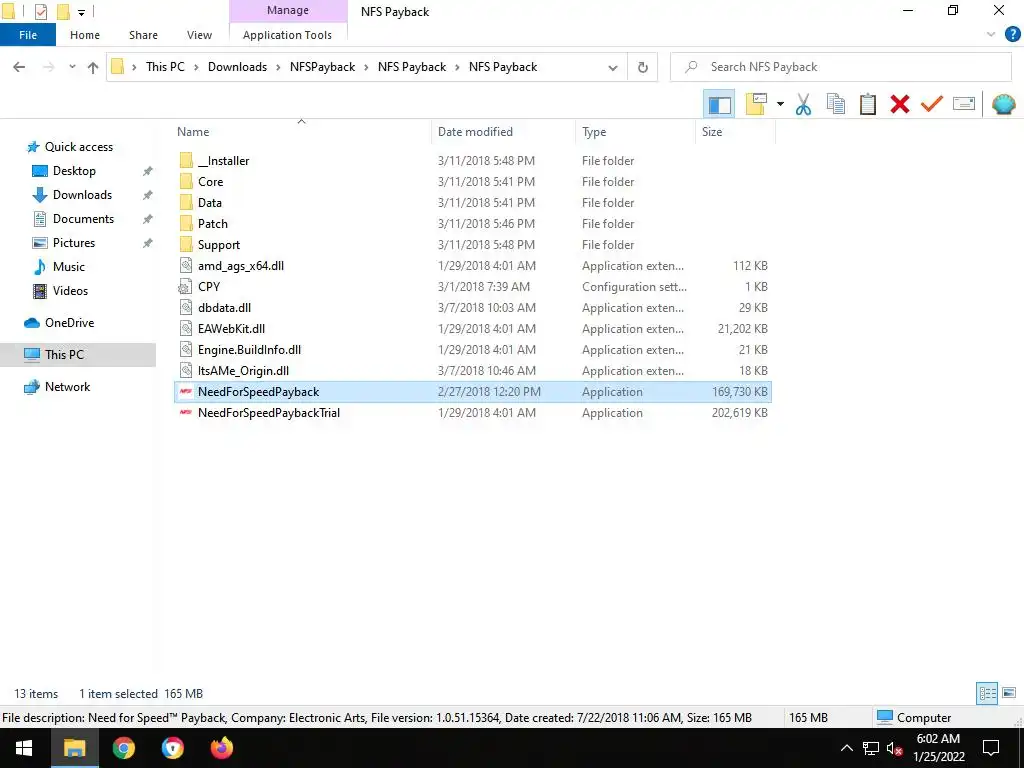
Task: Click the Paste clipboard icon
Action: (x=867, y=104)
